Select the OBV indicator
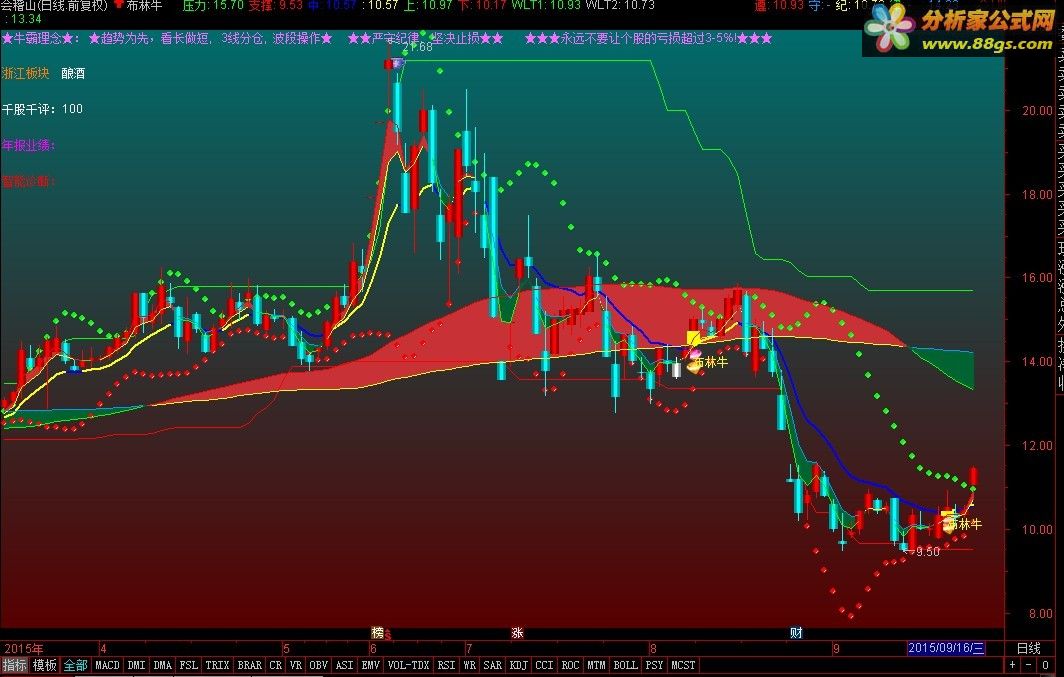Screen dimensions: 1064x677 point(319,665)
